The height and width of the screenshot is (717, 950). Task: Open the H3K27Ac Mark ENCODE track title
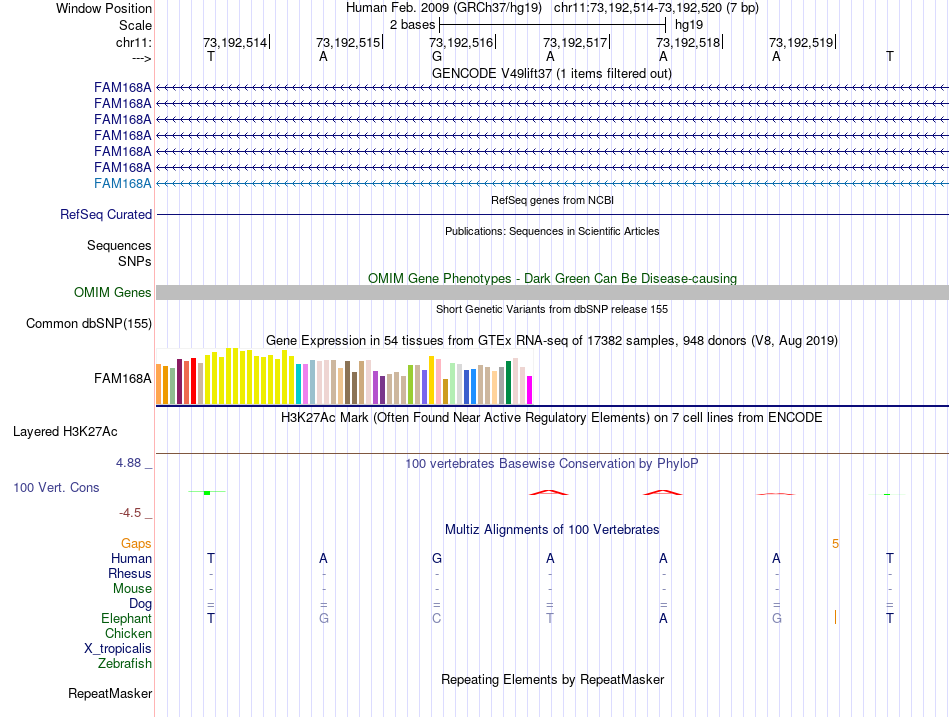(x=552, y=418)
